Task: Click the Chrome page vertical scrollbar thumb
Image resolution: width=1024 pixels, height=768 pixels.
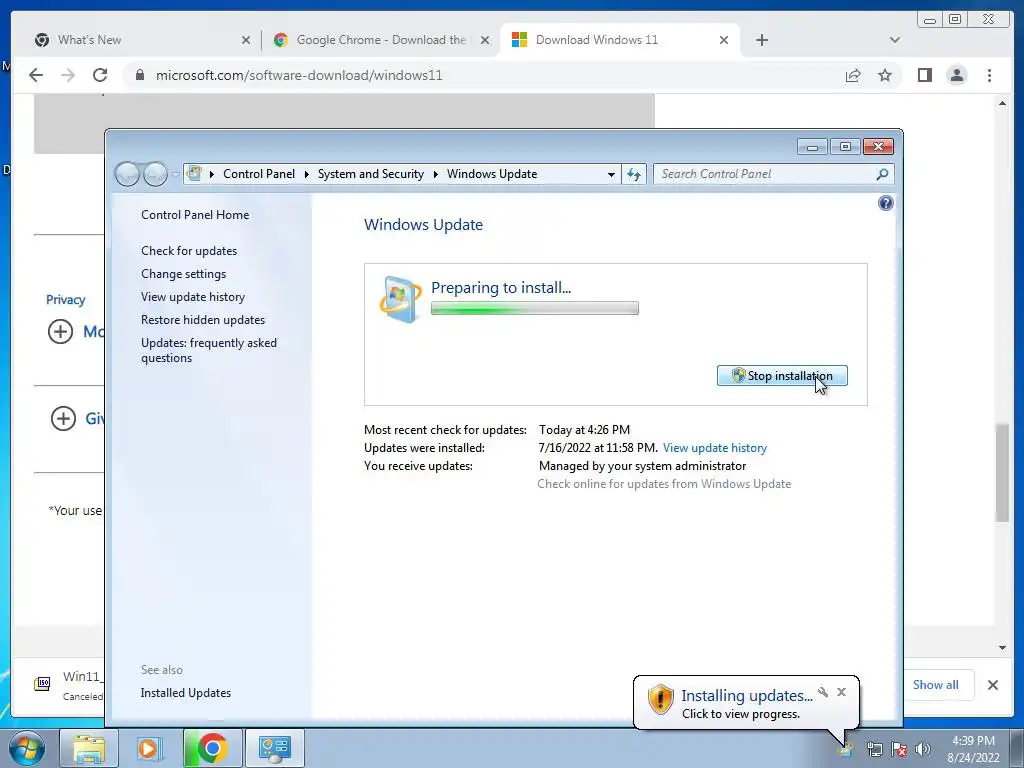Action: tap(1002, 473)
